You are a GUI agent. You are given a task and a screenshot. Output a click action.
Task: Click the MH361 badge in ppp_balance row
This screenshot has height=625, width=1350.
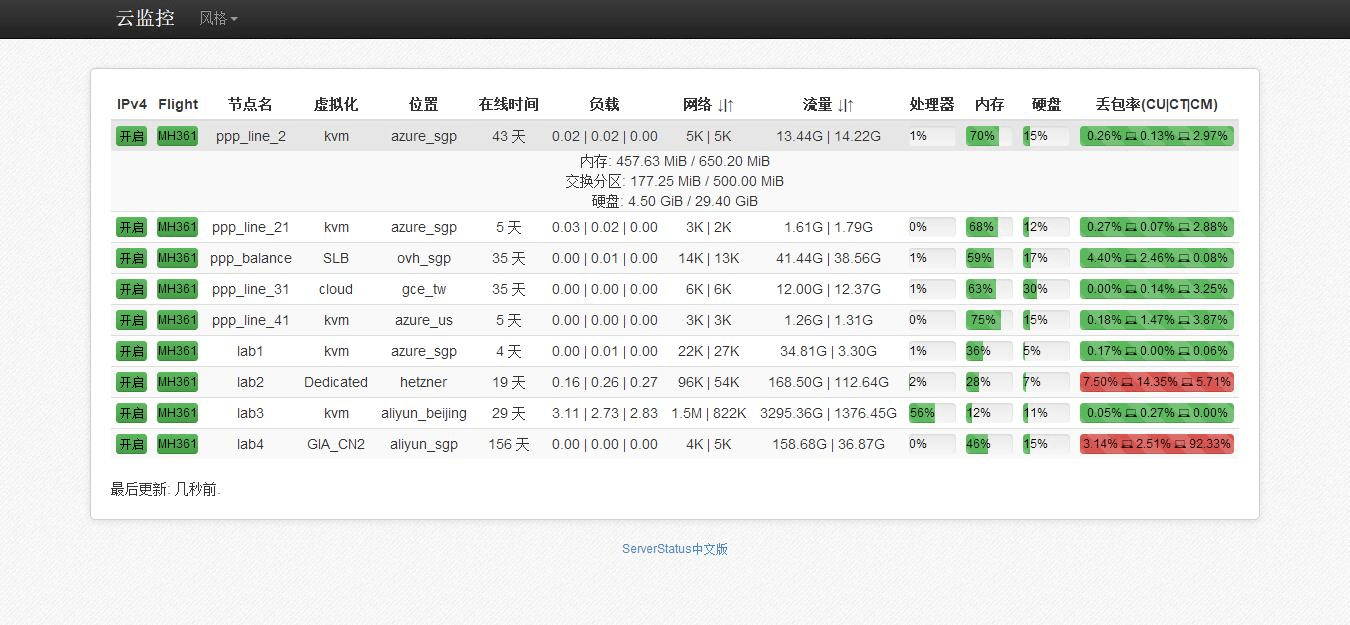[x=177, y=258]
